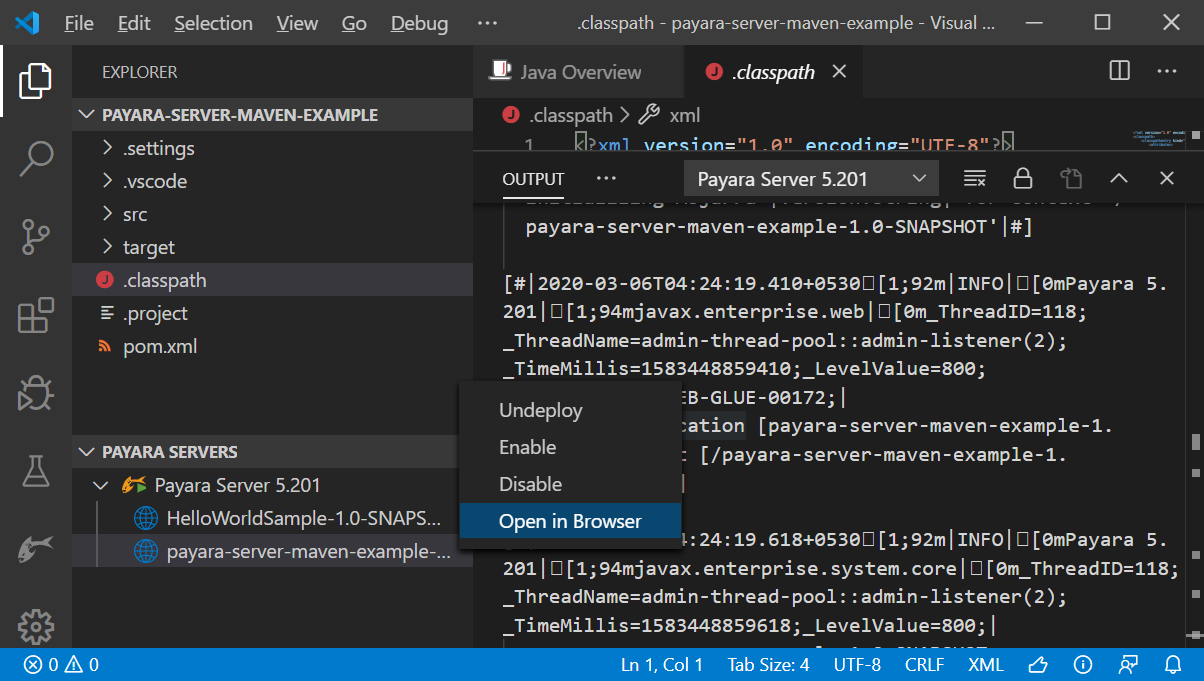The image size is (1204, 681).
Task: Choose Open in Browser from the context menu
Action: pyautogui.click(x=570, y=519)
